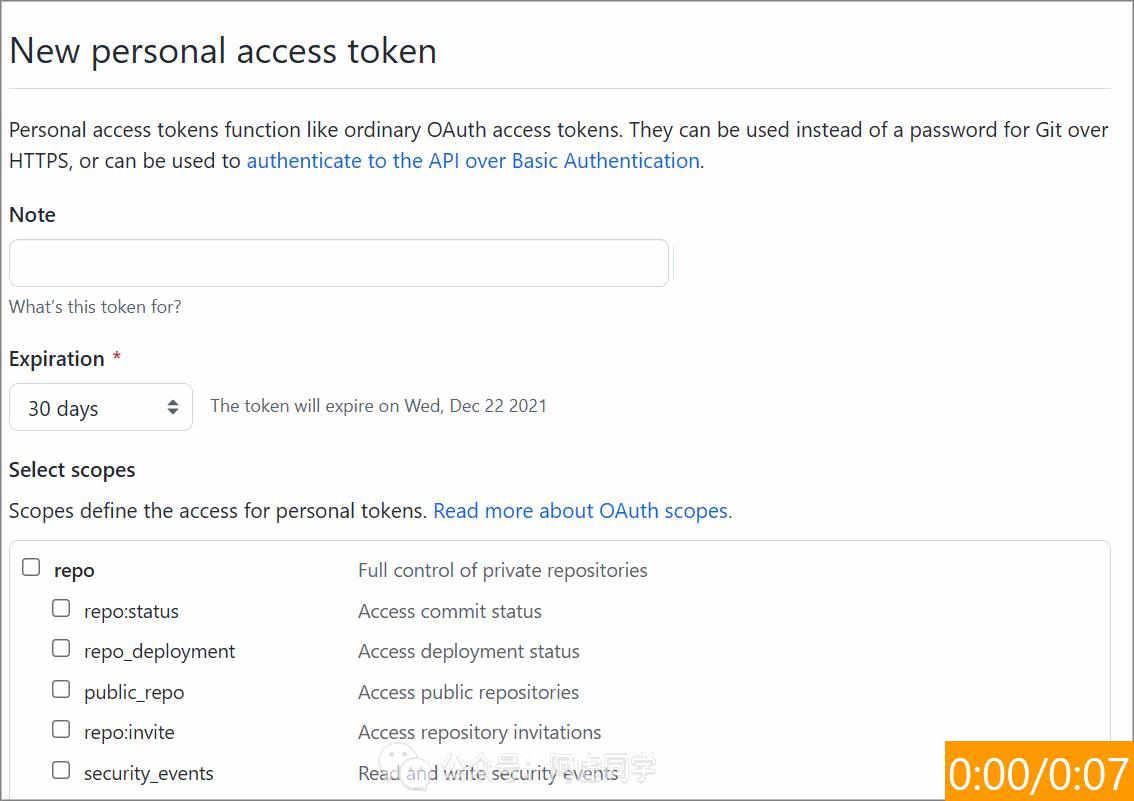Click the repo scope label text
This screenshot has height=801, width=1134.
point(74,571)
